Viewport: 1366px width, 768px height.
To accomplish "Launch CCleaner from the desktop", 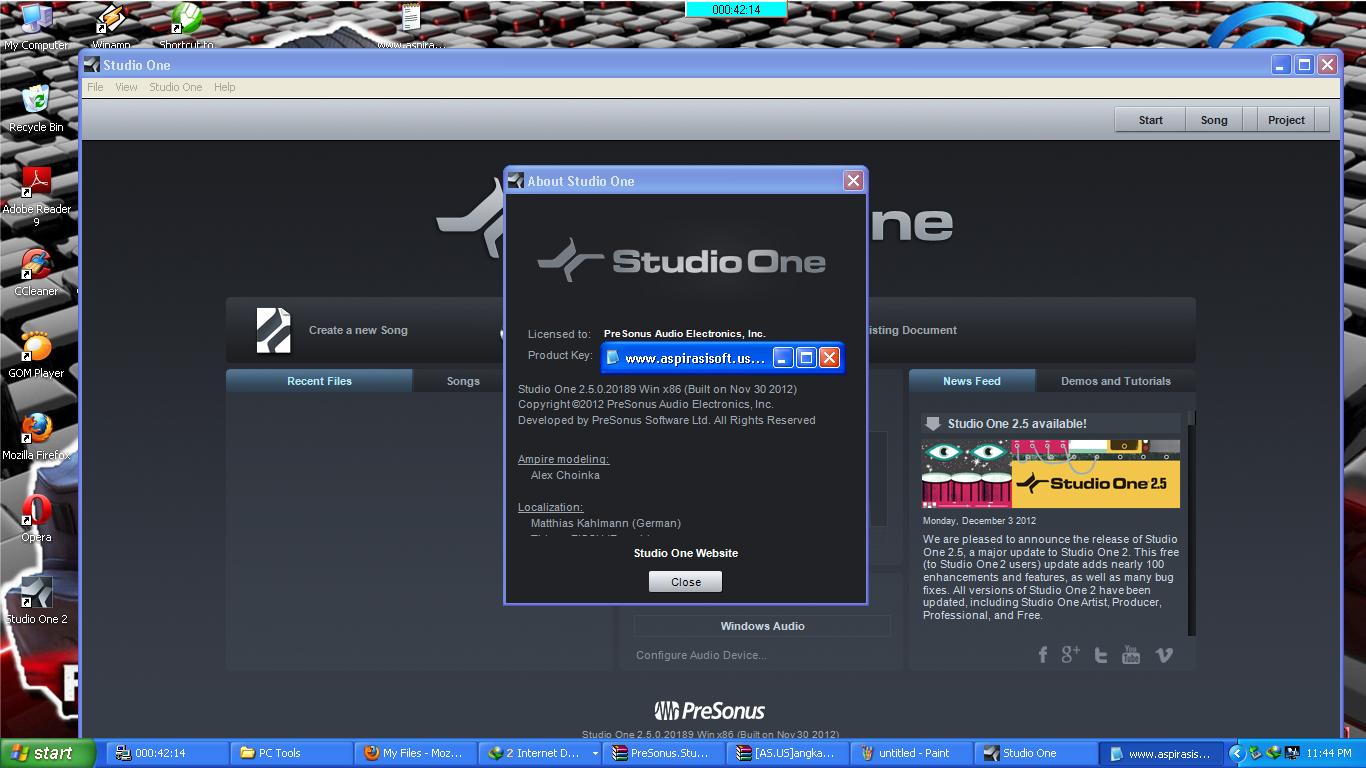I will (x=36, y=272).
